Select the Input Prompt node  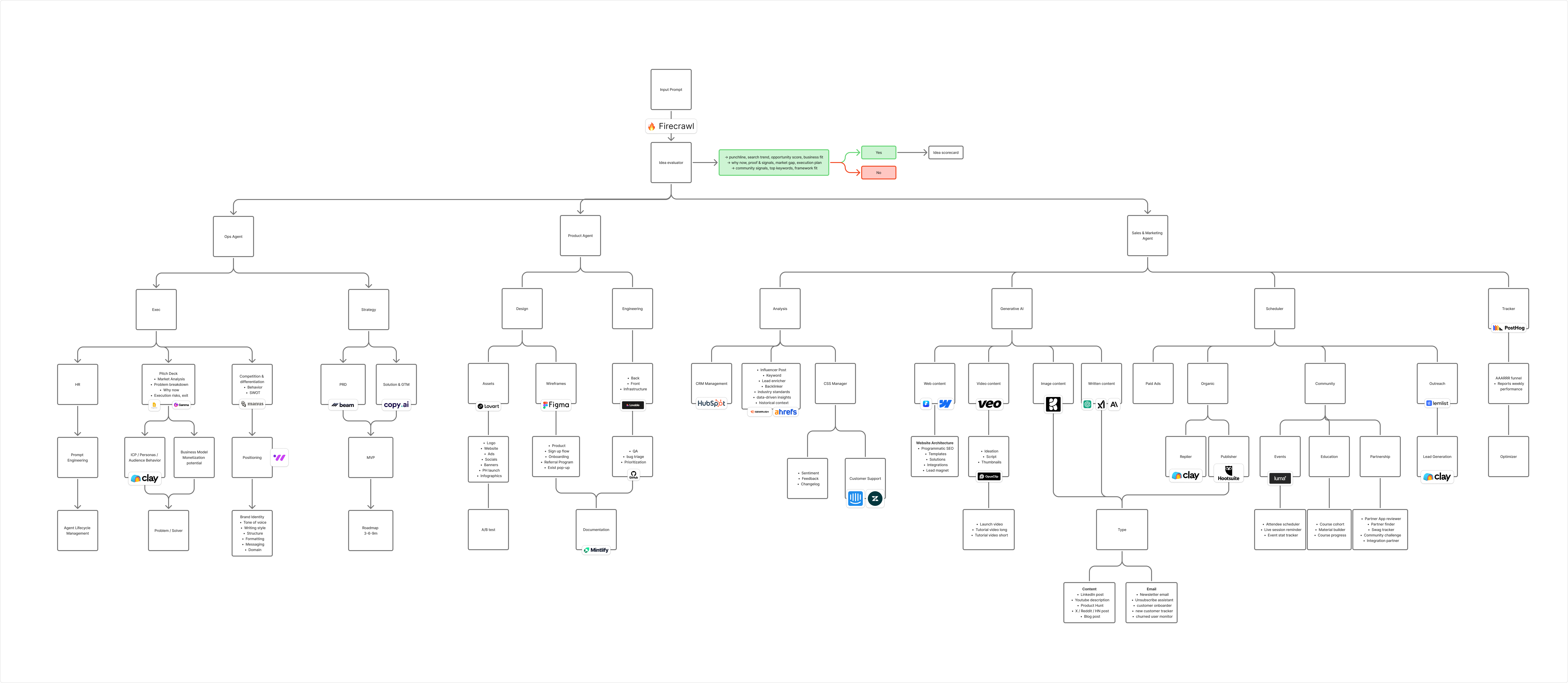click(671, 89)
